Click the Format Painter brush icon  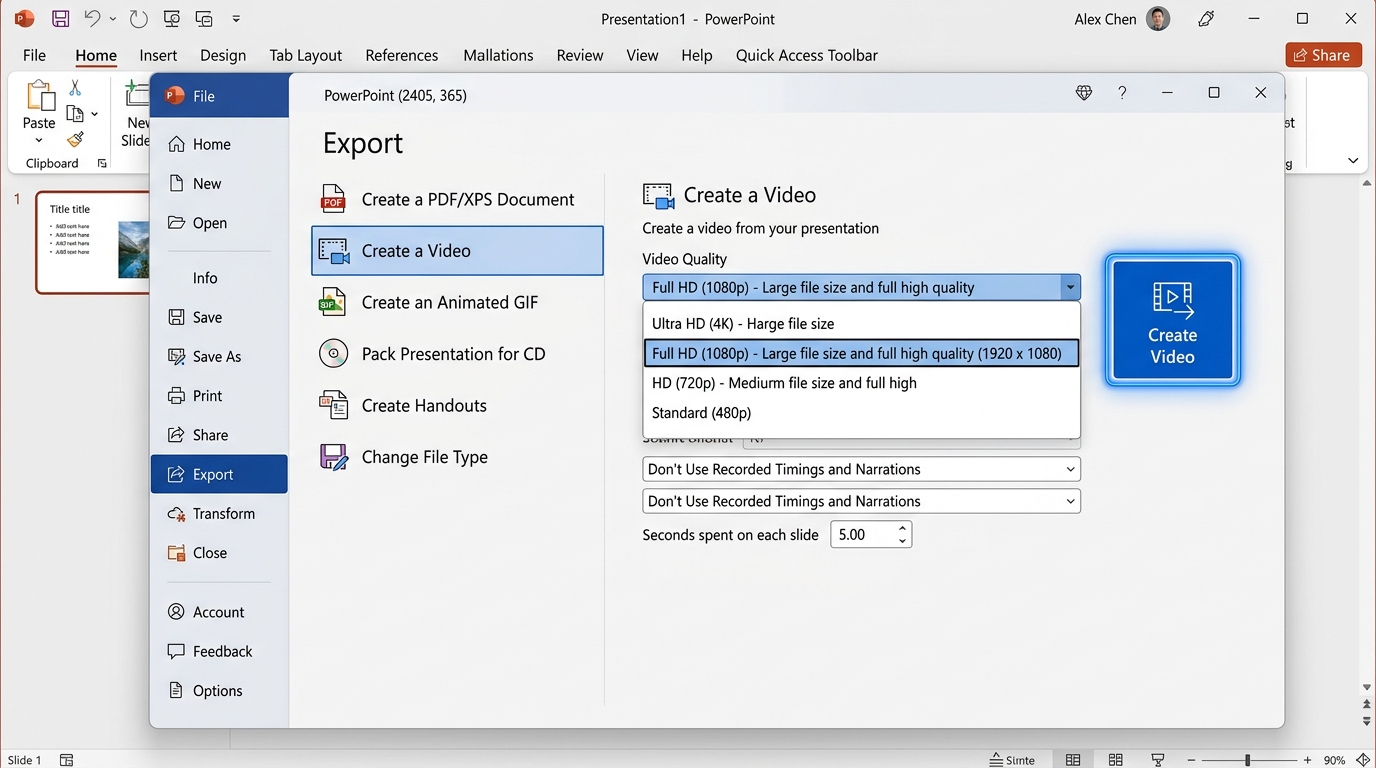75,139
